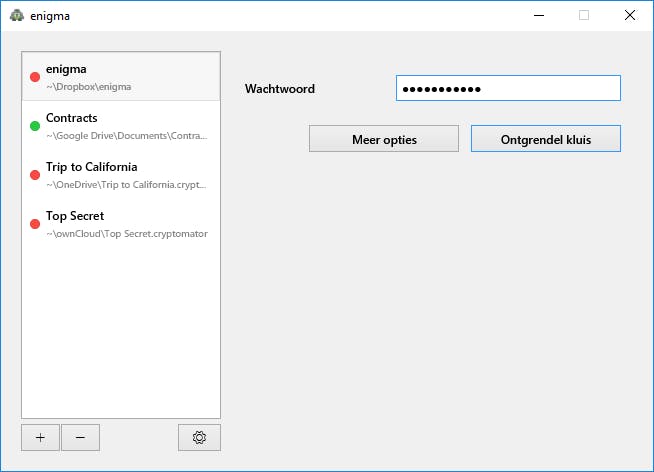Click the ~\Dropbox\enigma path text
The image size is (654, 472).
(x=88, y=87)
